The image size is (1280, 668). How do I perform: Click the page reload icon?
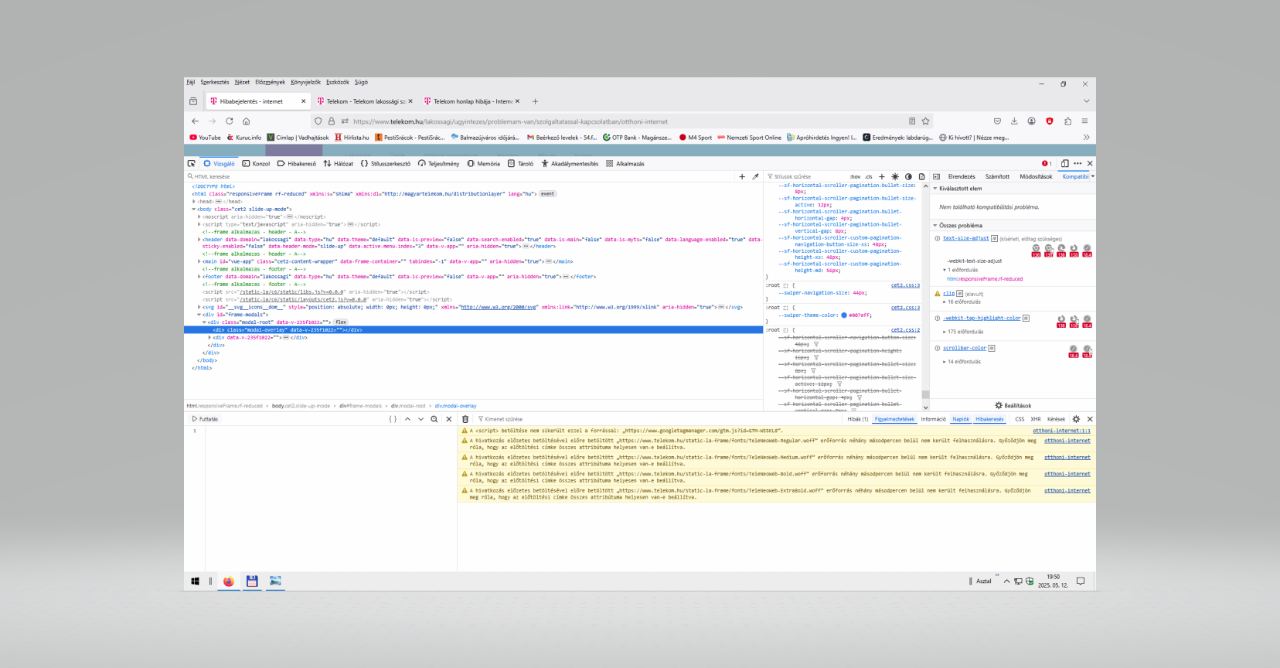click(230, 121)
